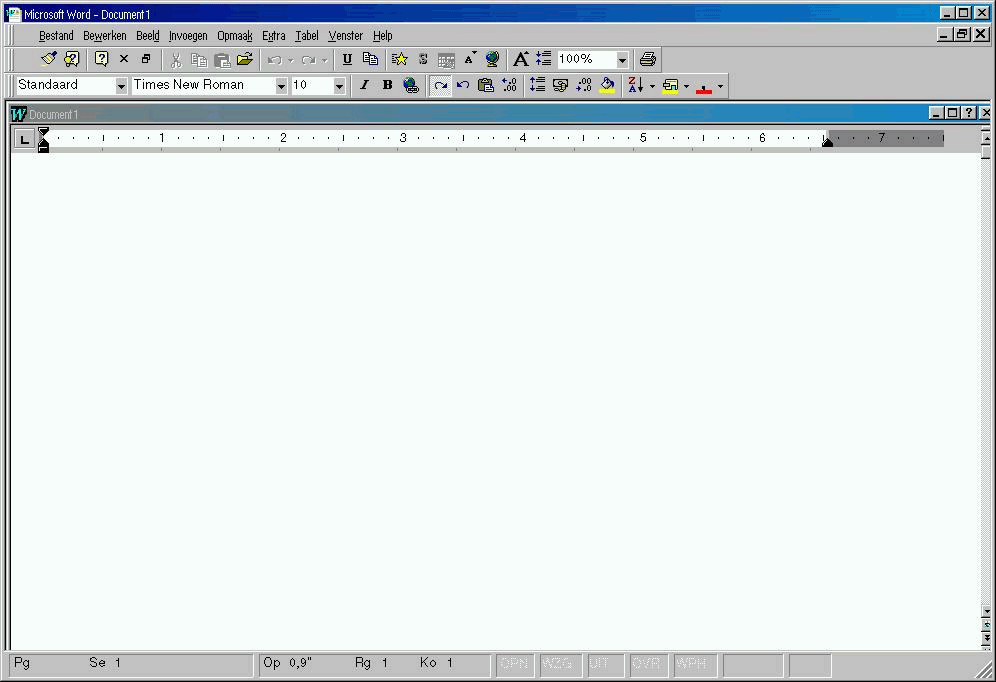
Task: Open the Standaard style dropdown arrow
Action: pos(121,86)
